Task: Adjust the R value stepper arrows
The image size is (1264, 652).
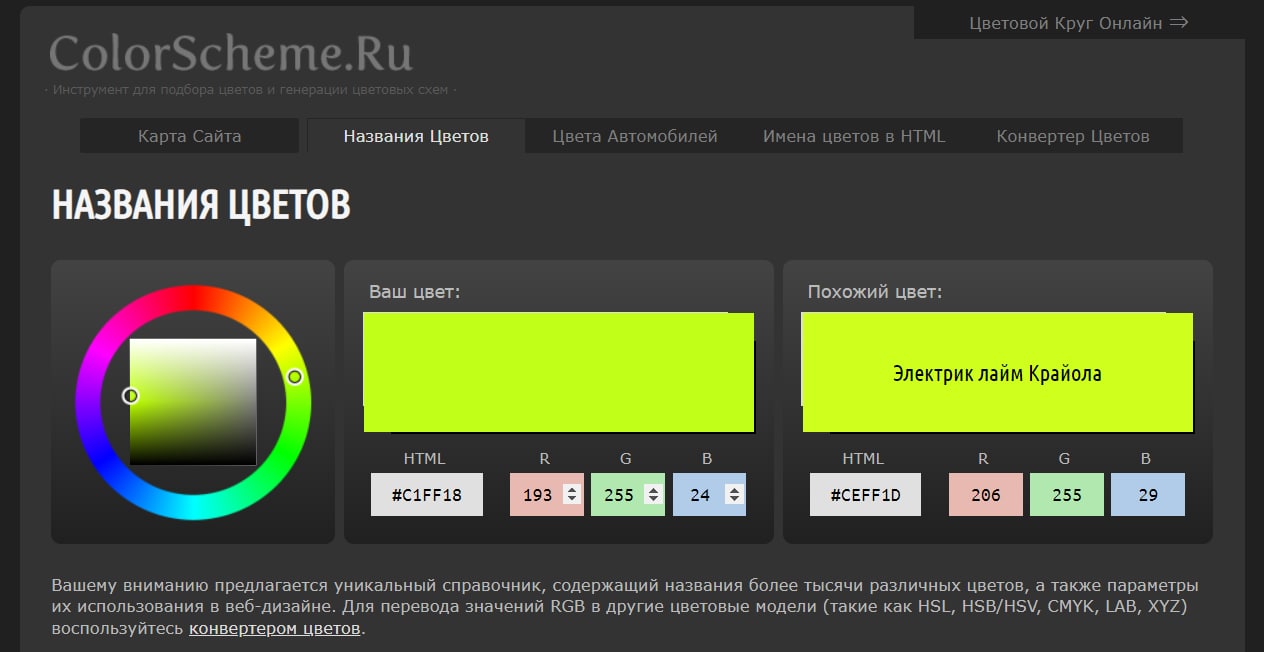Action: [572, 494]
